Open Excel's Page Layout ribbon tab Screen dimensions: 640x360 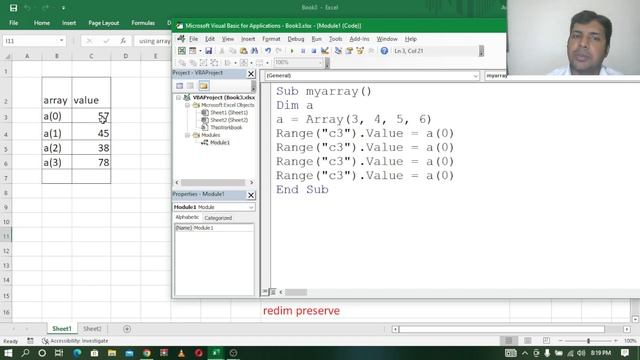point(104,23)
